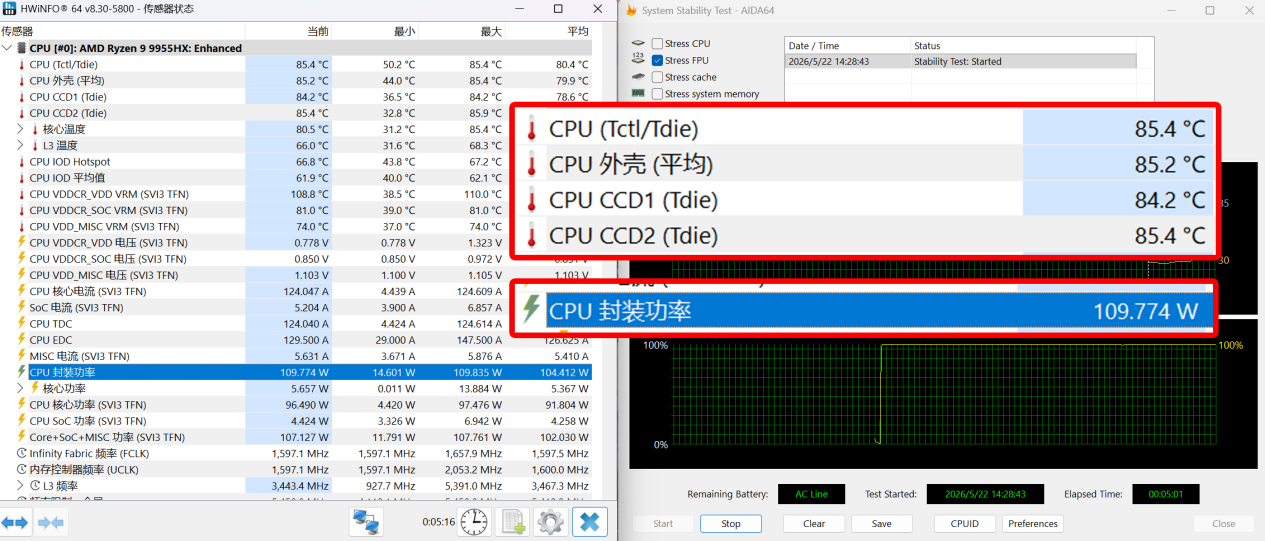Click the Elapsed Time 00:05:01 field
This screenshot has width=1265, height=541.
pyautogui.click(x=1165, y=494)
